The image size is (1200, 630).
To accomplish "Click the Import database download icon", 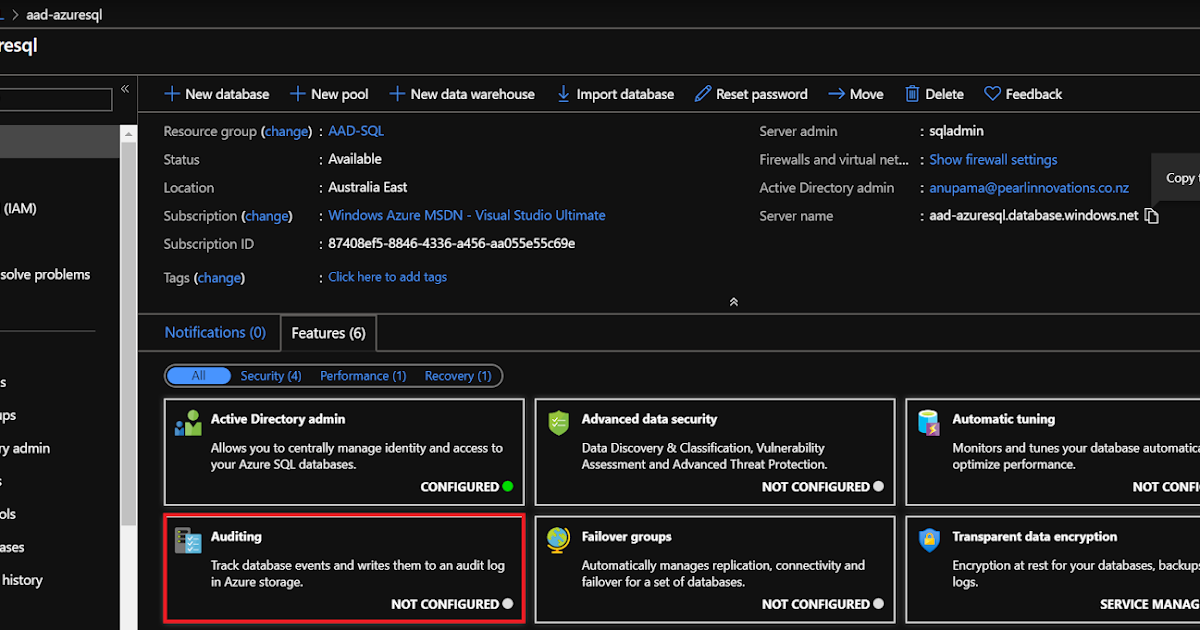I will coord(563,94).
